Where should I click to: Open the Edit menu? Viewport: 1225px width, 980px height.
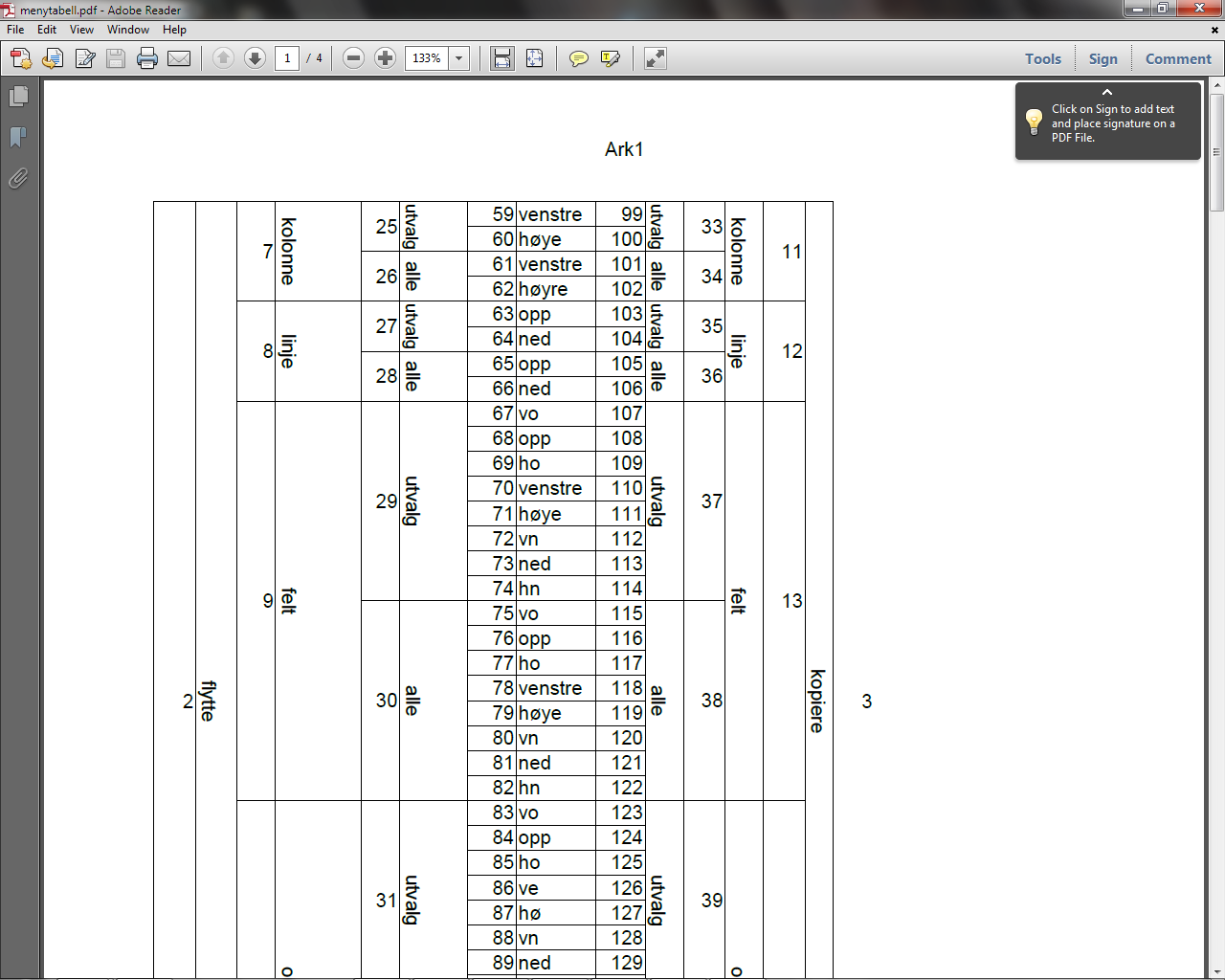click(x=47, y=30)
